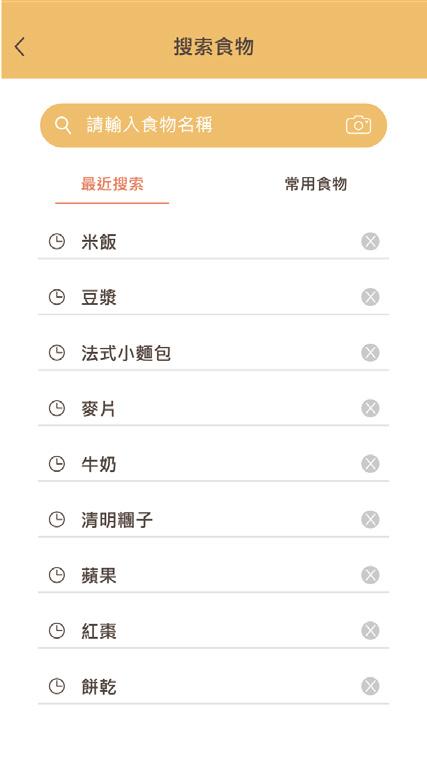The width and height of the screenshot is (427, 758).
Task: Select 米飯 from recent searches
Action: (213, 241)
